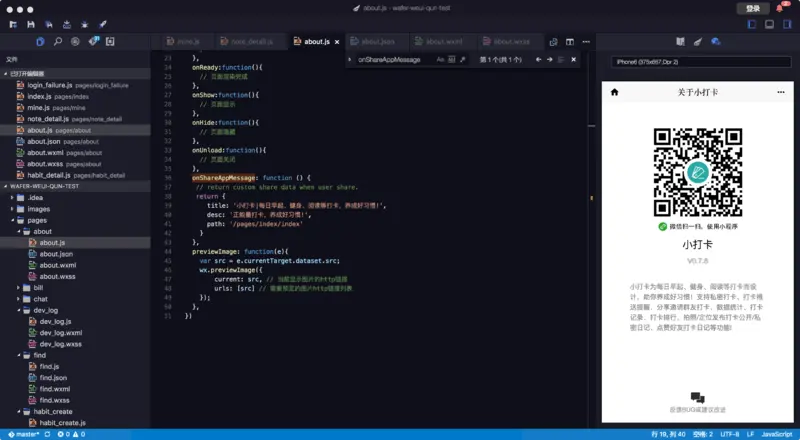Click the save all files toolbar icon
800x440 pixels.
click(49, 24)
